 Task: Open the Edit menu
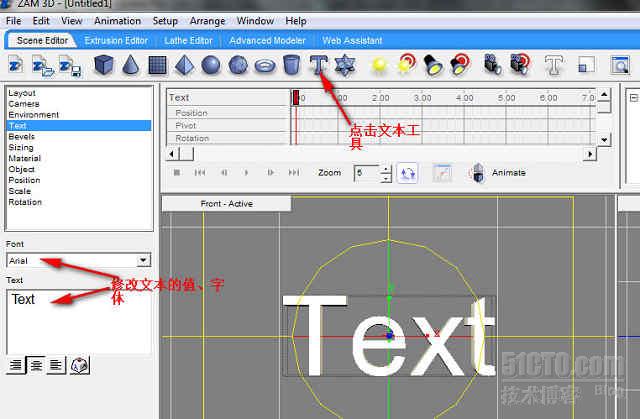coord(41,21)
